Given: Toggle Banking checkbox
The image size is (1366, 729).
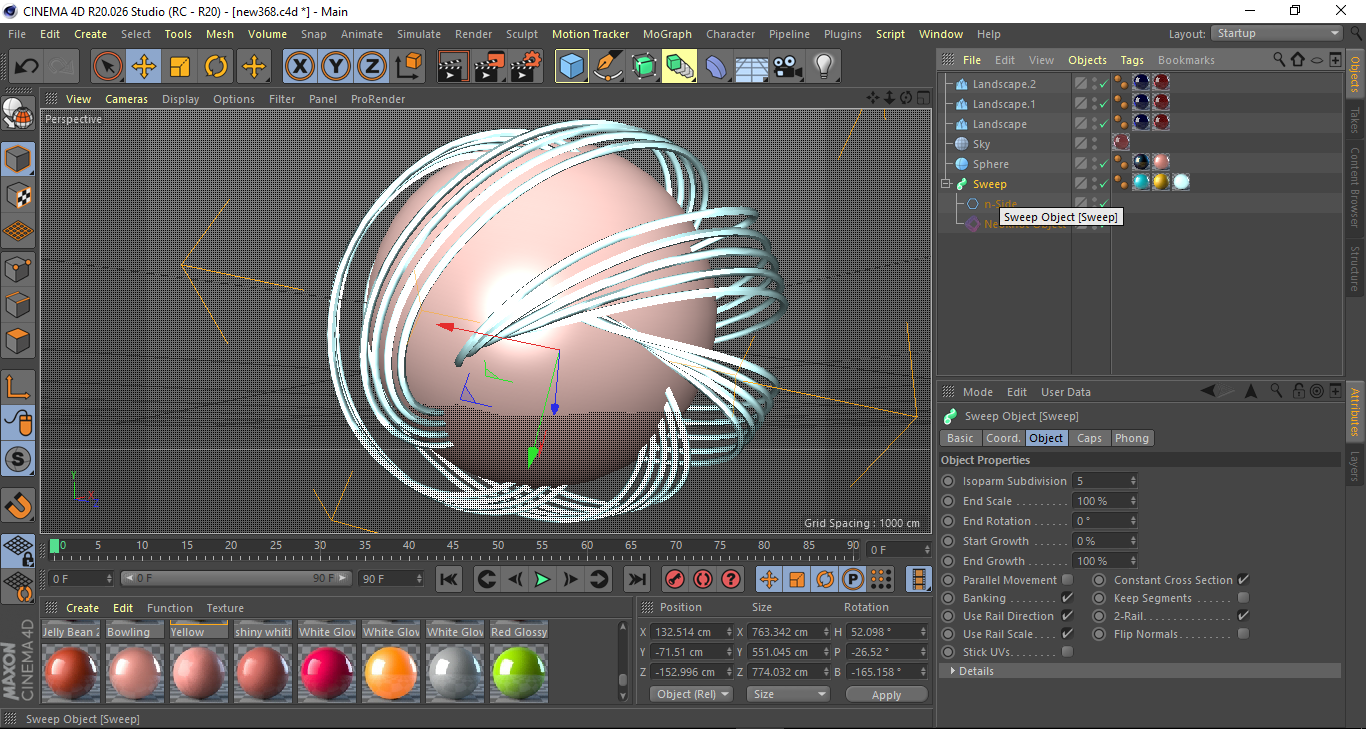Looking at the screenshot, I should click(1067, 598).
